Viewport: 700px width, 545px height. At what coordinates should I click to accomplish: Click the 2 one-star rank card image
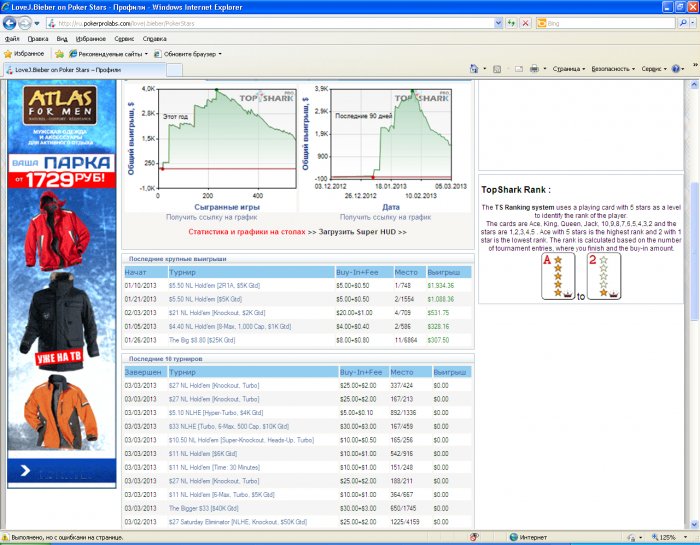pos(604,276)
